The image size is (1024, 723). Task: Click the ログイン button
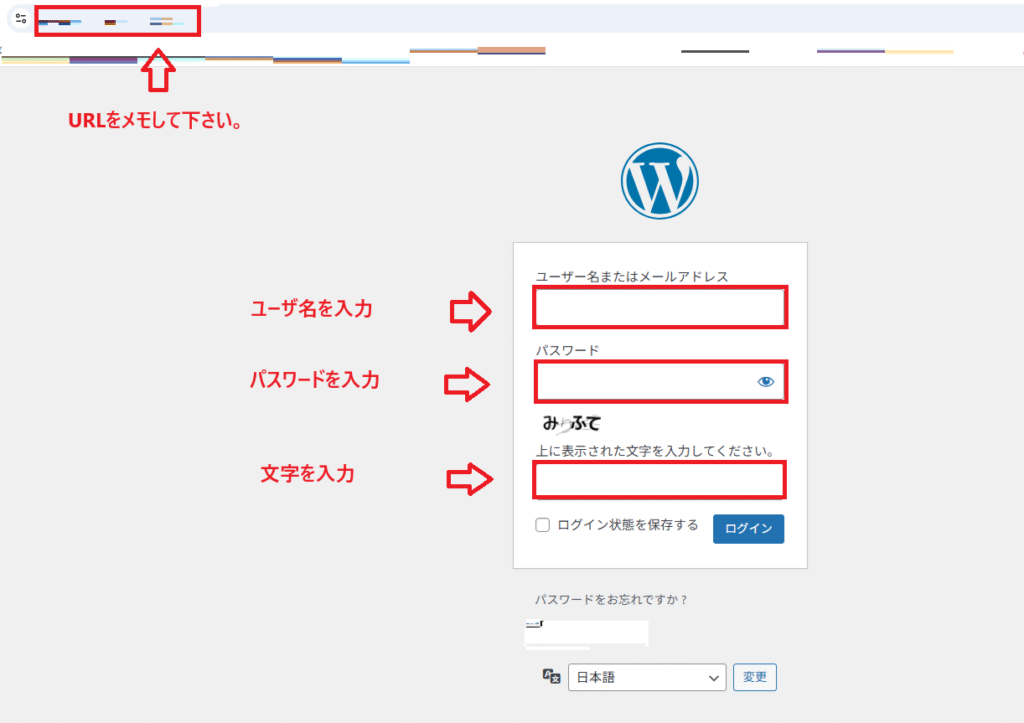click(x=748, y=528)
